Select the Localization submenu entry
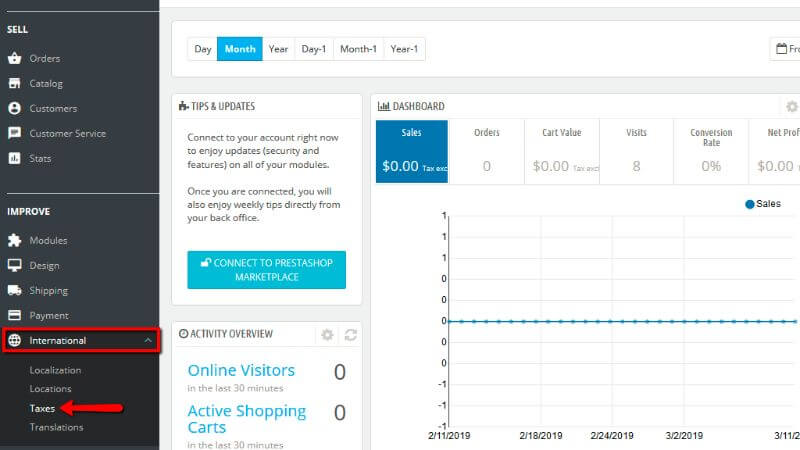Viewport: 800px width, 450px height. (x=55, y=370)
